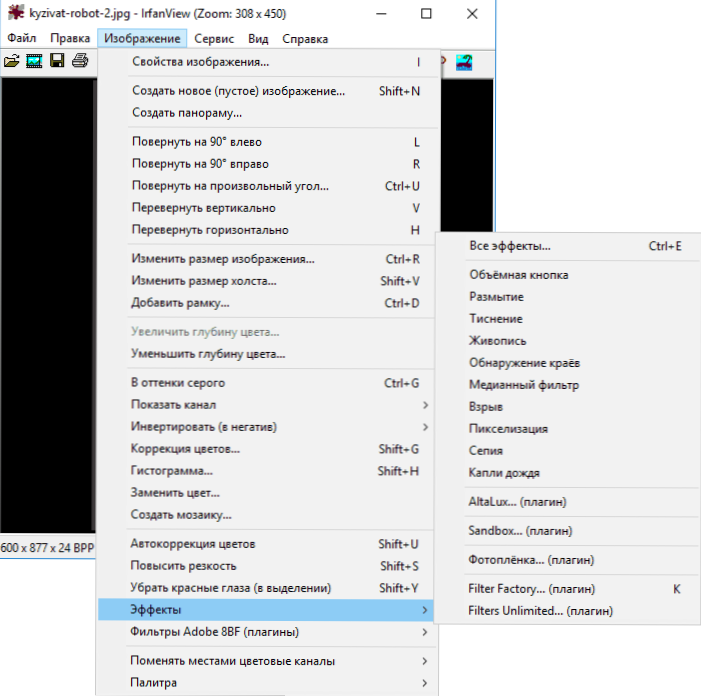Viewport: 701px width, 696px height.
Task: Click the Slideshow filmstrip toolbar icon
Action: tap(34, 60)
